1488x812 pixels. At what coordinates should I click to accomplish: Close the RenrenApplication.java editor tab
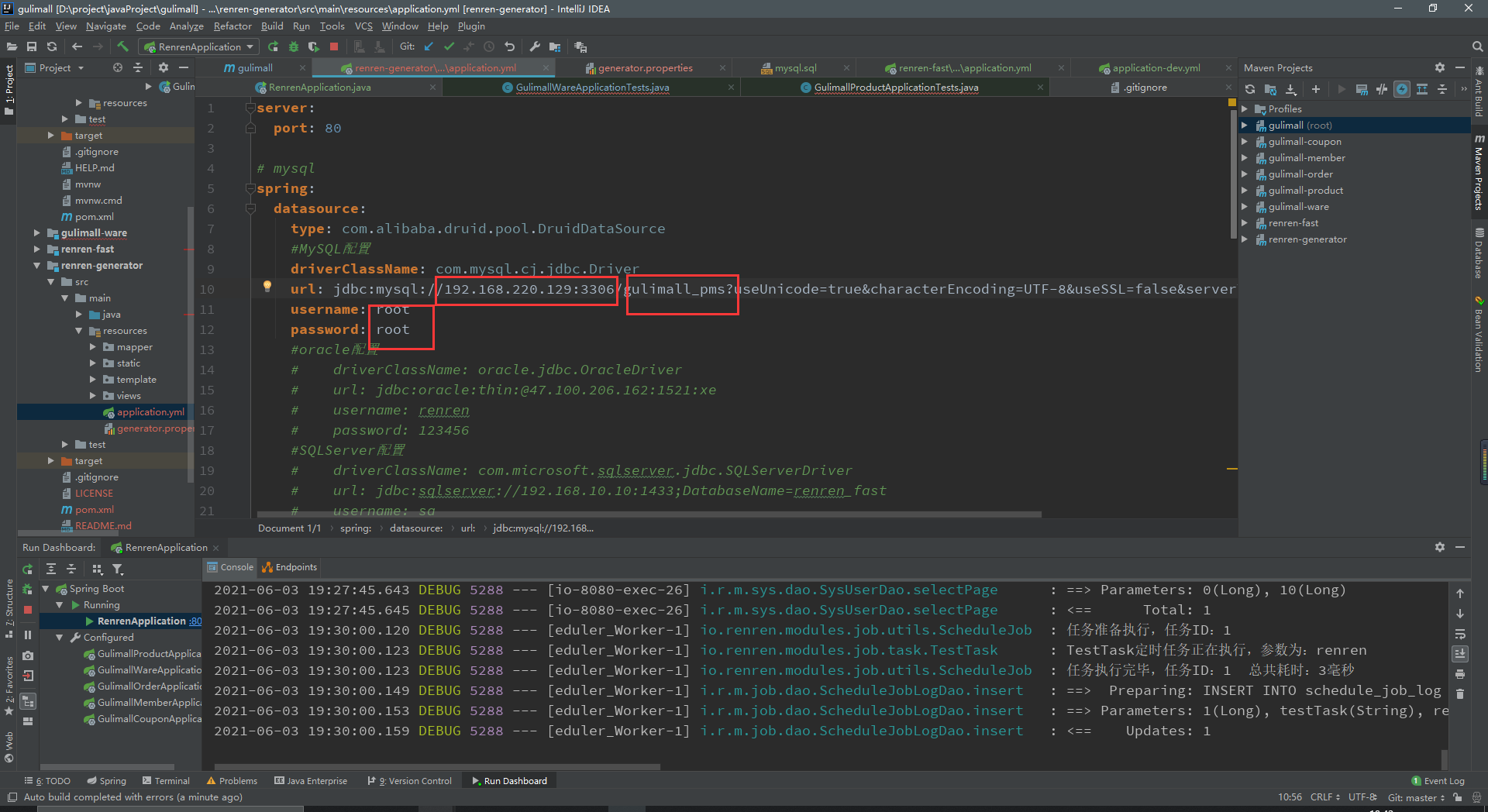coord(432,88)
